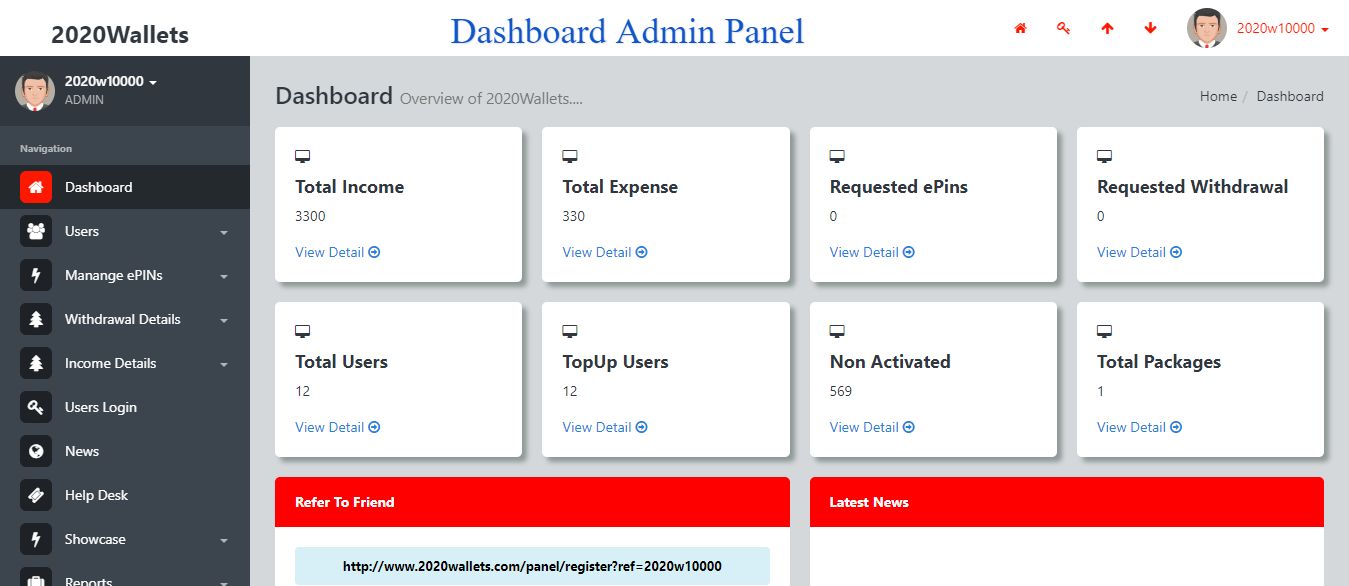
Task: Click the Non Activated count 569
Action: (841, 391)
